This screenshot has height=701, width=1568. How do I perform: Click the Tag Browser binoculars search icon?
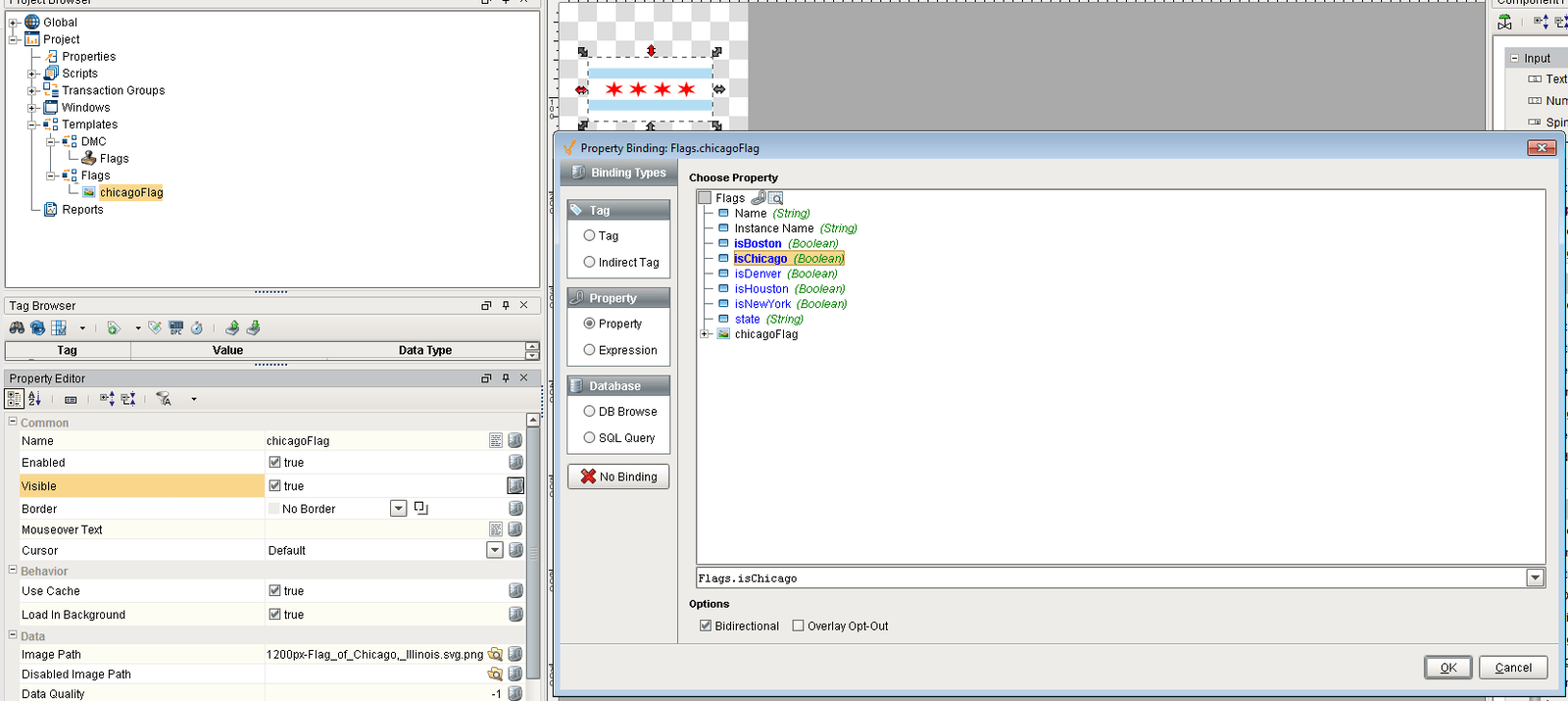click(17, 327)
